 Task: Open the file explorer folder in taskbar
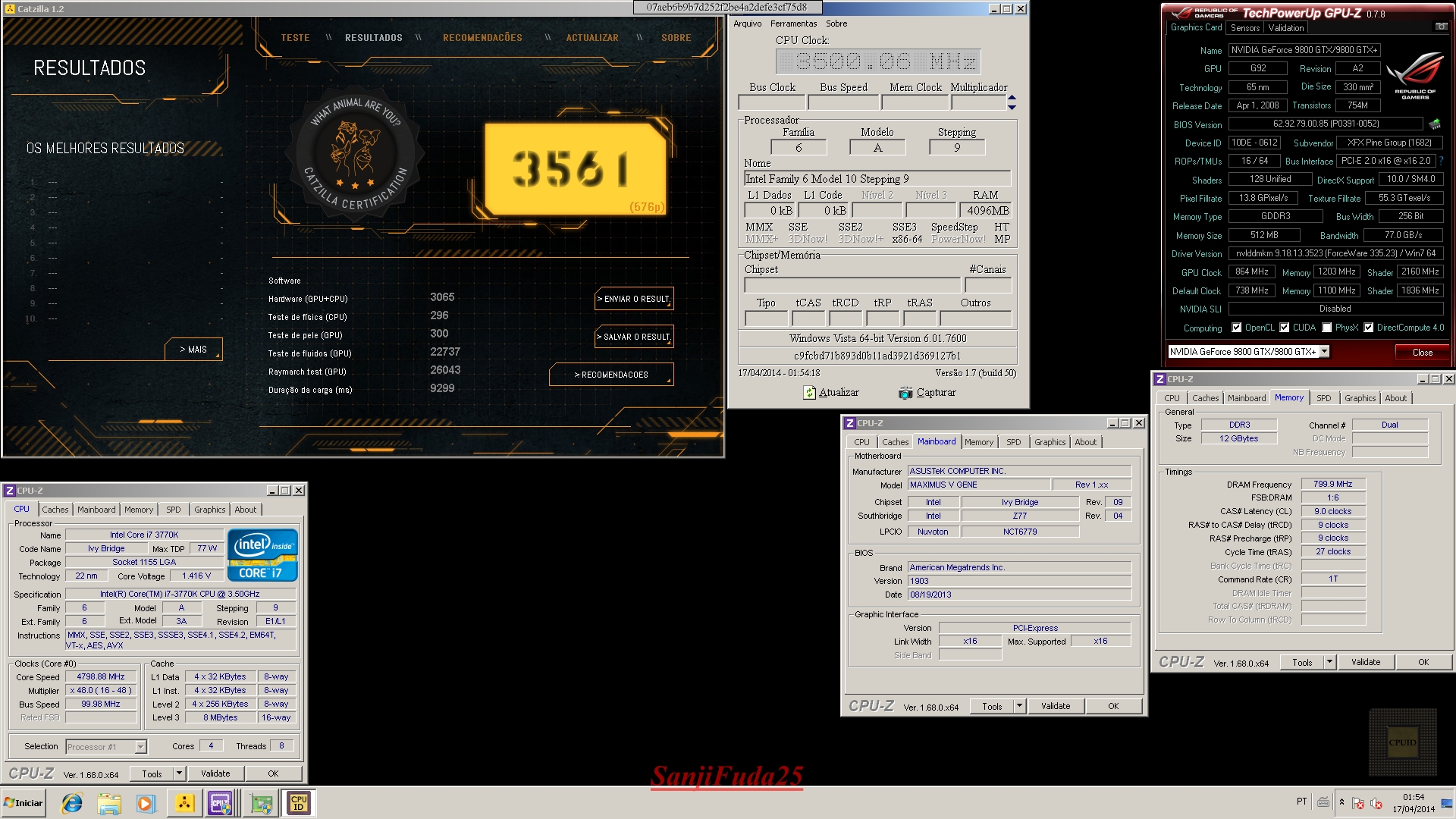click(109, 803)
